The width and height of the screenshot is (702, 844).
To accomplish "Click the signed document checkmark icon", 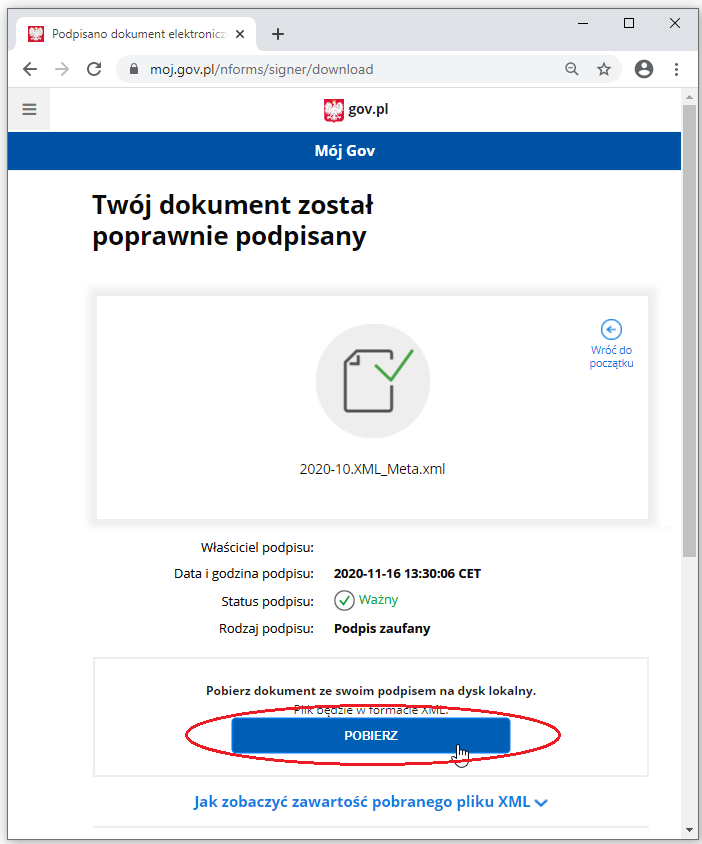I will 373,381.
